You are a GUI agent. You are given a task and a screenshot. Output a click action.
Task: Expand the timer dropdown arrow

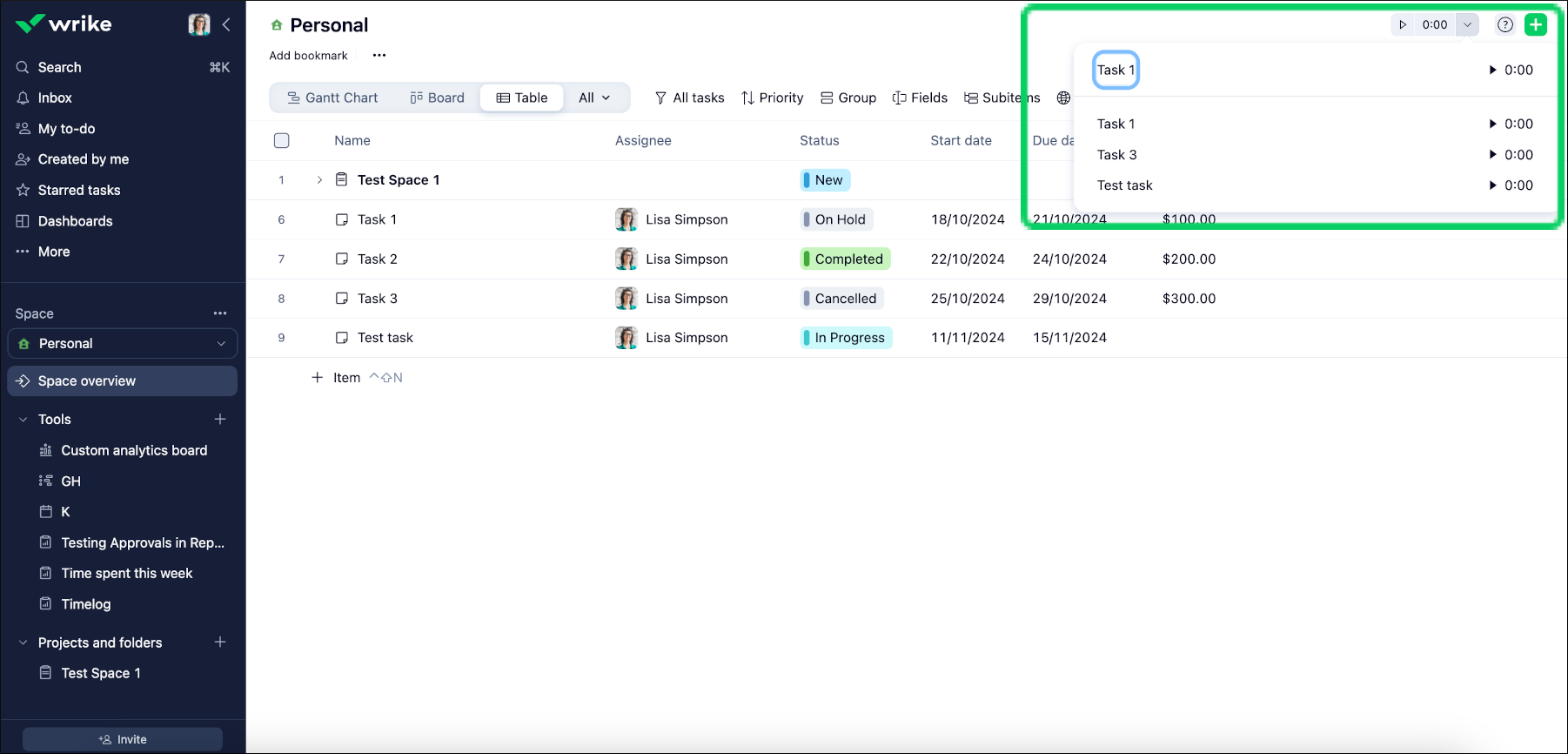(1467, 25)
